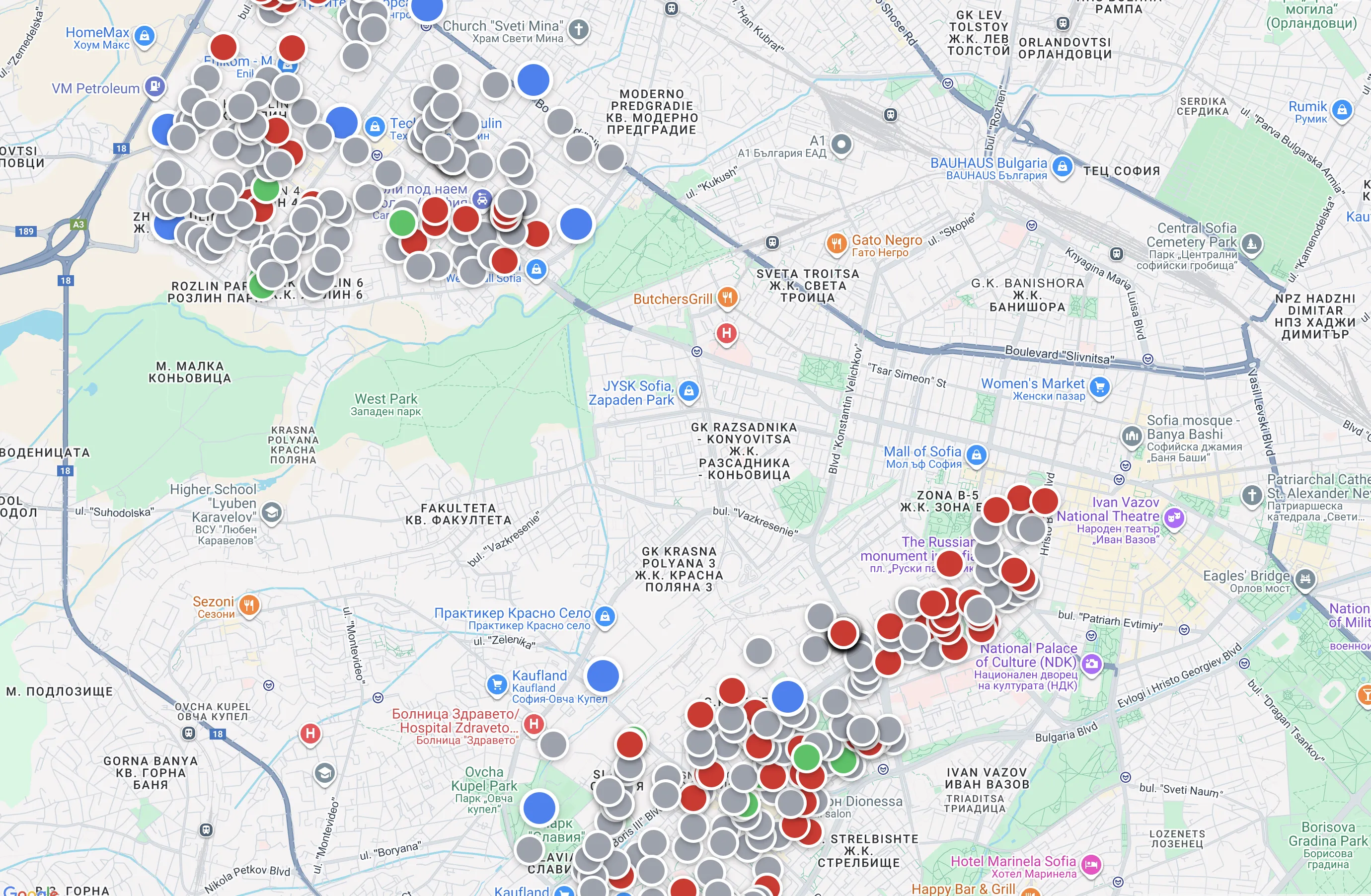Open the Gato Negro restaurant pin

836,243
